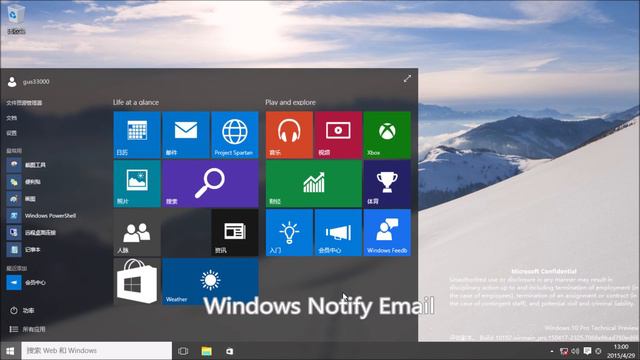
Task: Open recently added Insider Hub entry
Action: coord(26,282)
